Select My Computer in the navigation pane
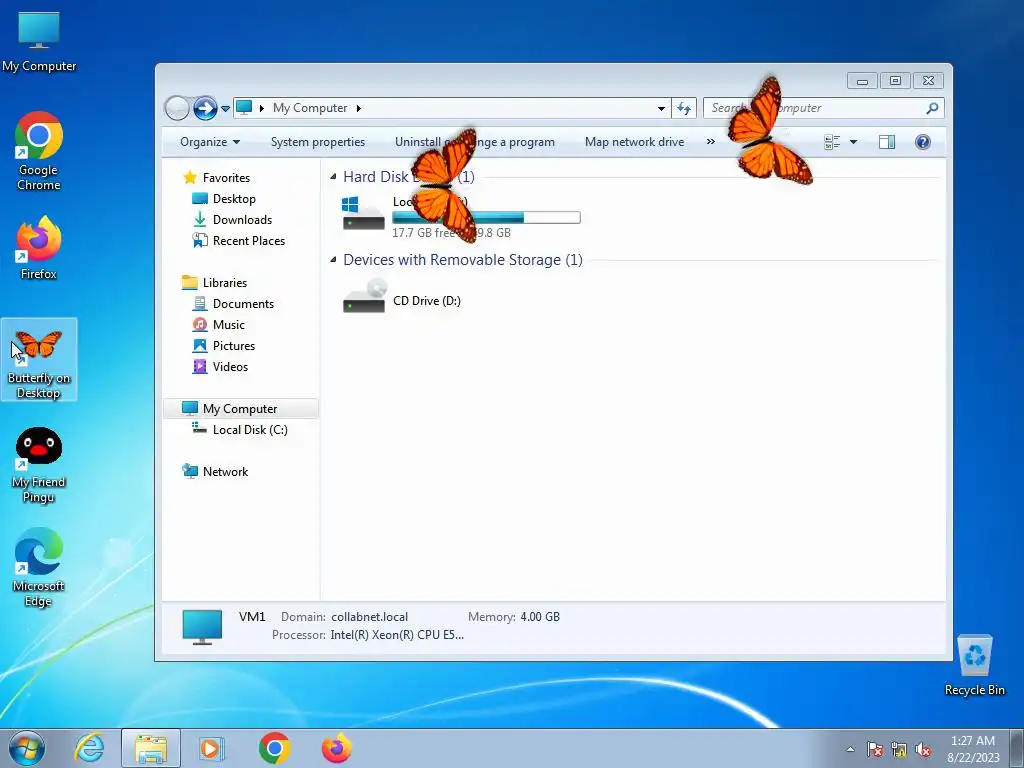 click(x=240, y=409)
